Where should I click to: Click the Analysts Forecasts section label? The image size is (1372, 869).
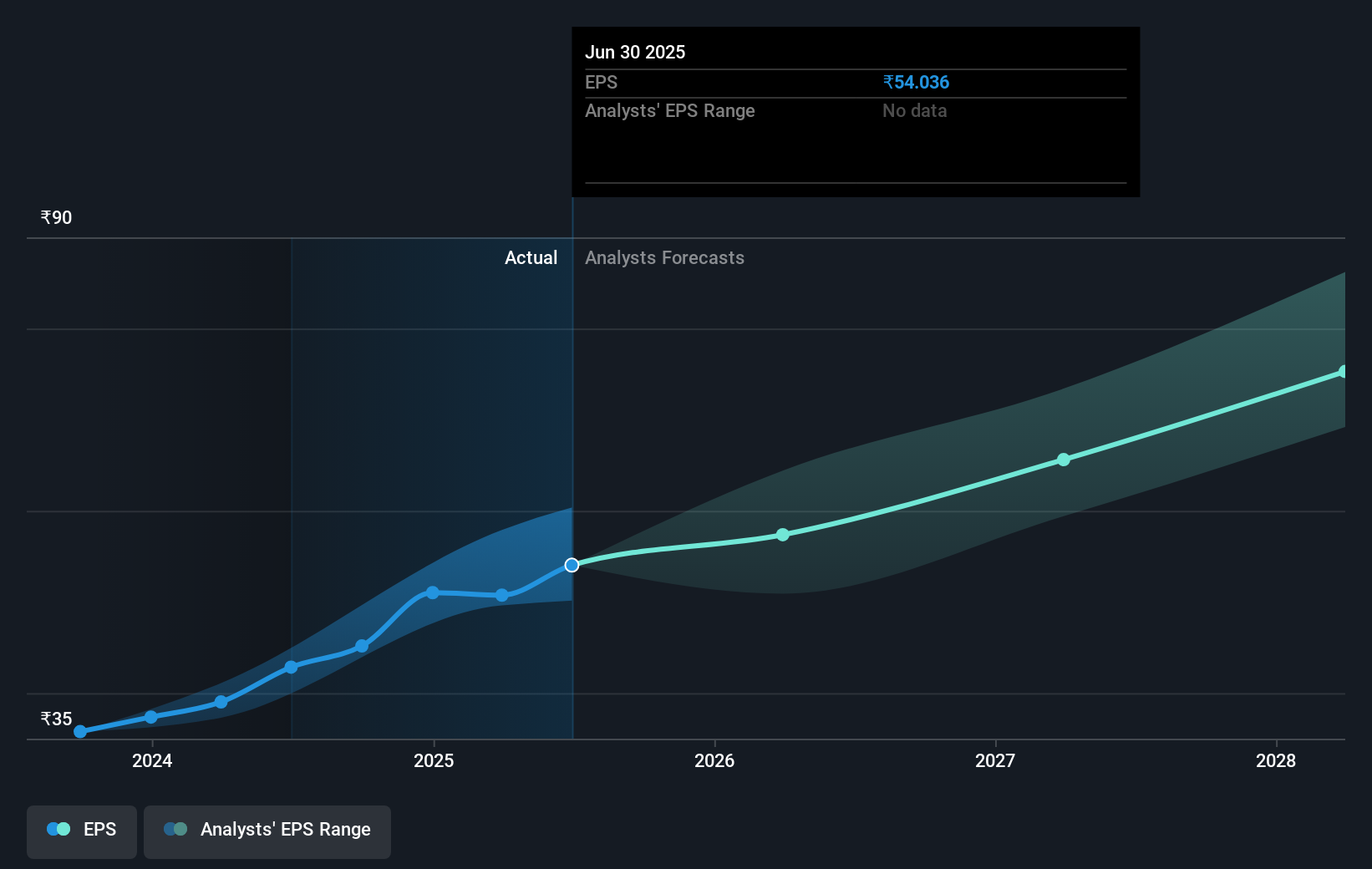pyautogui.click(x=664, y=258)
